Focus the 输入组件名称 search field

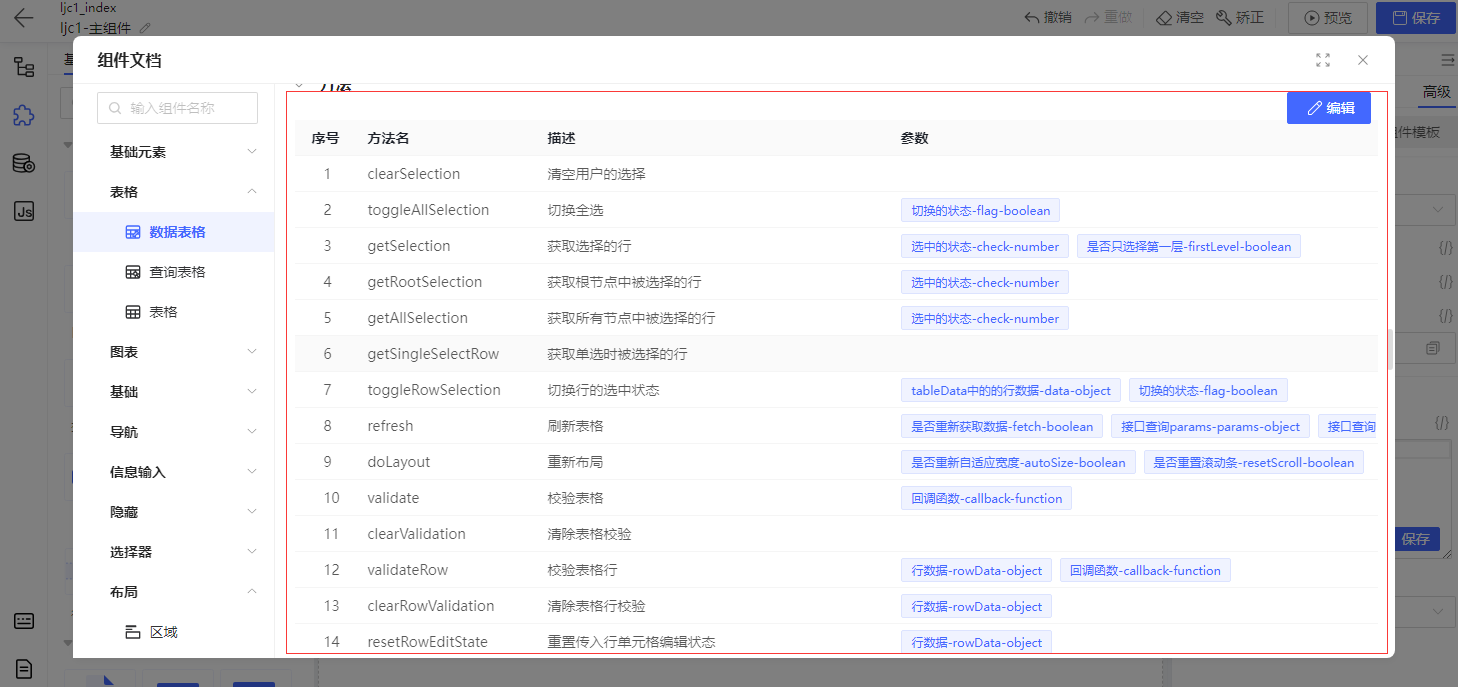[178, 108]
